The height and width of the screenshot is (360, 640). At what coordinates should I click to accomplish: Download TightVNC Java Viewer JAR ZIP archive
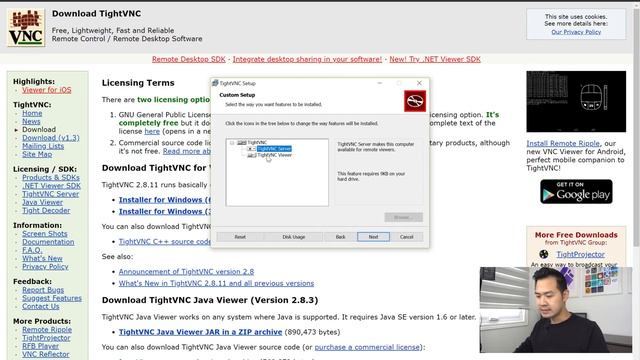coord(200,332)
